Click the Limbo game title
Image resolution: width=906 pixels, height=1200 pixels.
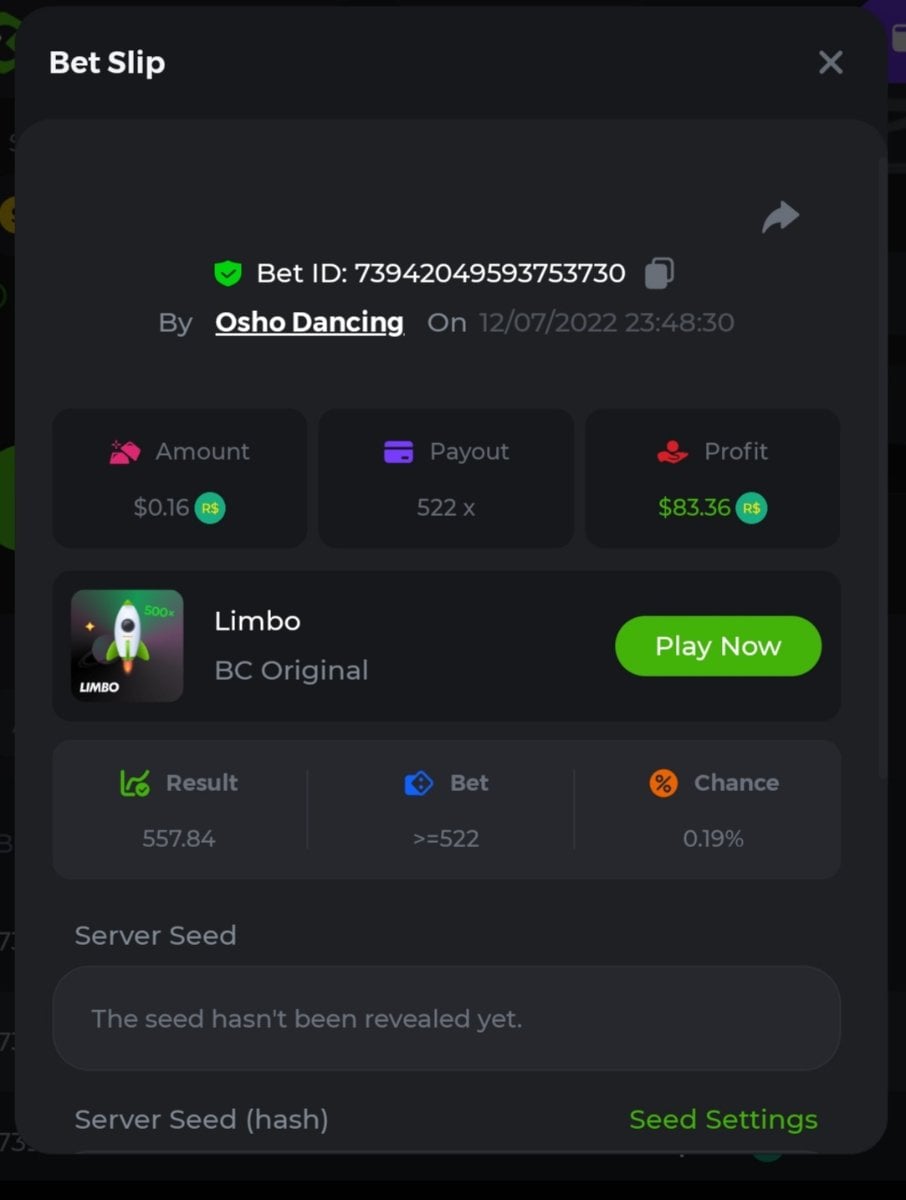tap(257, 621)
